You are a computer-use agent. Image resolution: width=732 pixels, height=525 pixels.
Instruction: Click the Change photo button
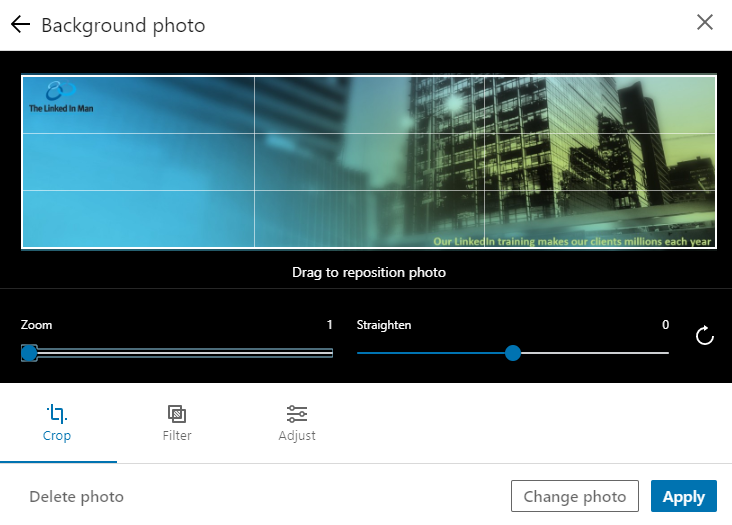point(575,496)
